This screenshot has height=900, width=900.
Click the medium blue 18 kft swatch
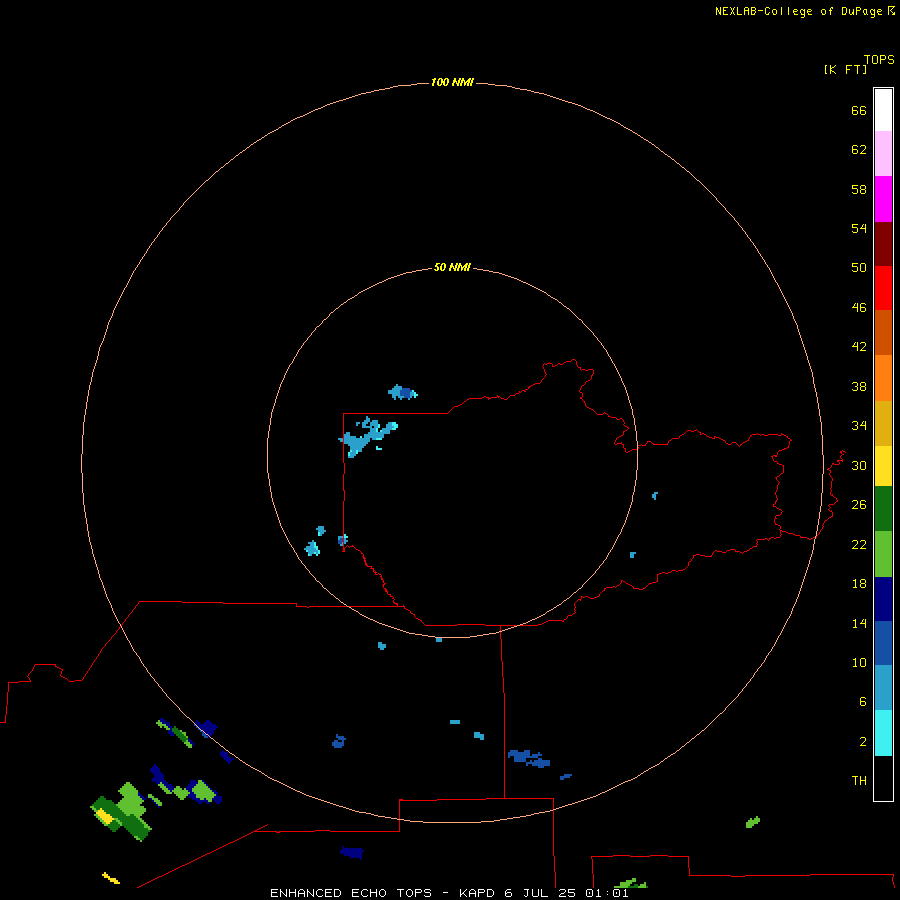(x=883, y=643)
